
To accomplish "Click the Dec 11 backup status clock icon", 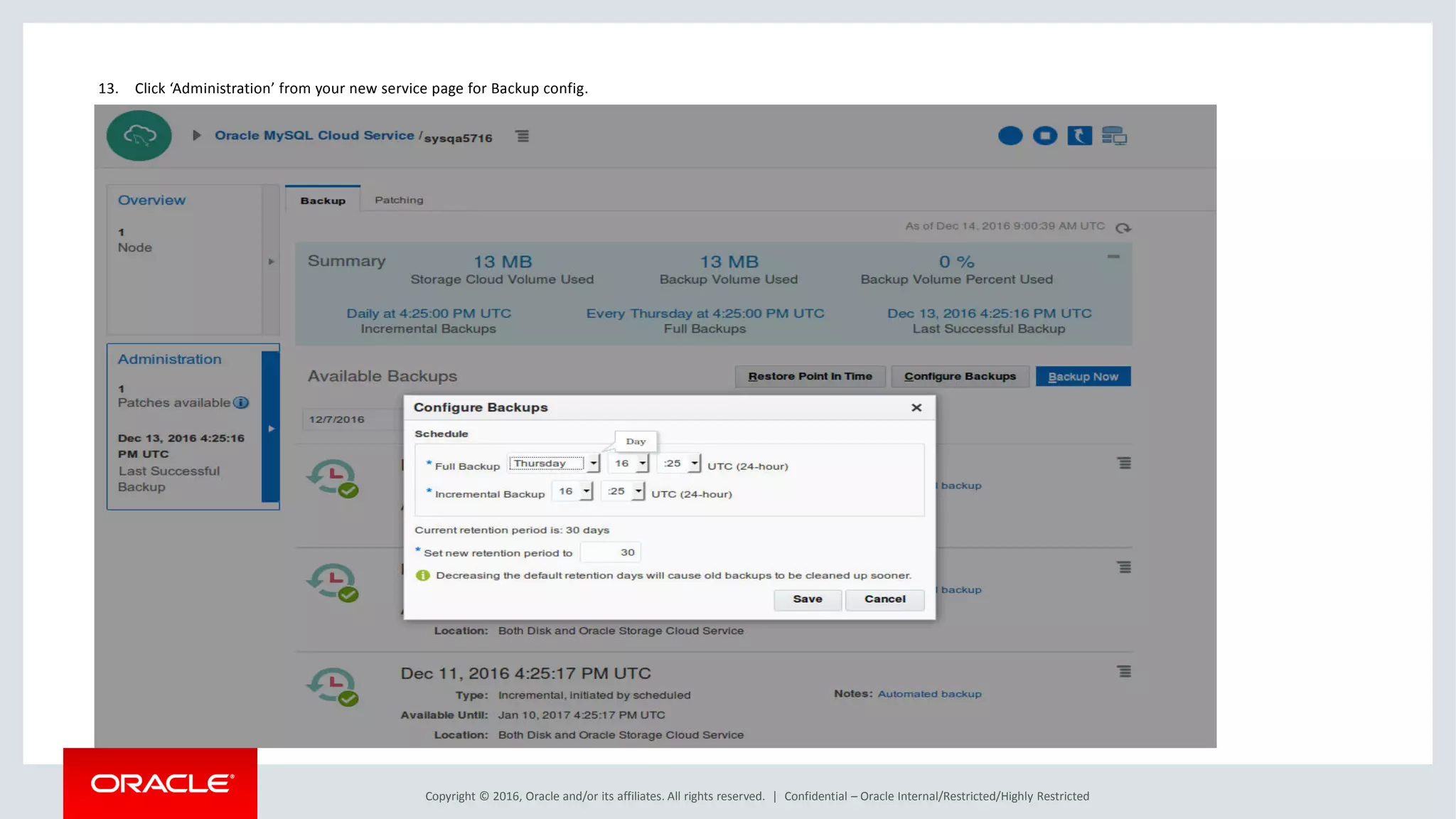I will 333,687.
